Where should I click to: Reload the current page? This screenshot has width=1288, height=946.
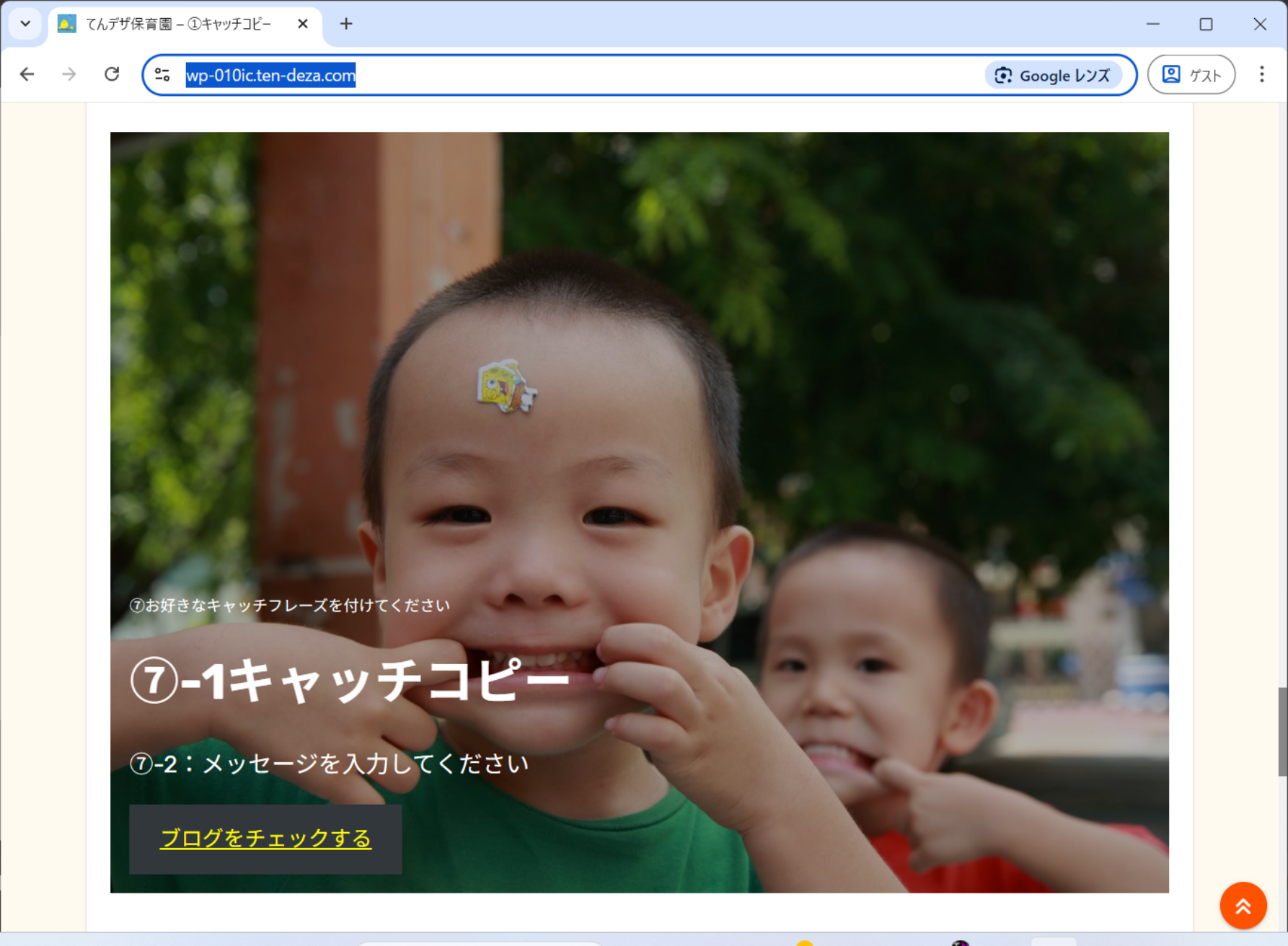pyautogui.click(x=112, y=74)
